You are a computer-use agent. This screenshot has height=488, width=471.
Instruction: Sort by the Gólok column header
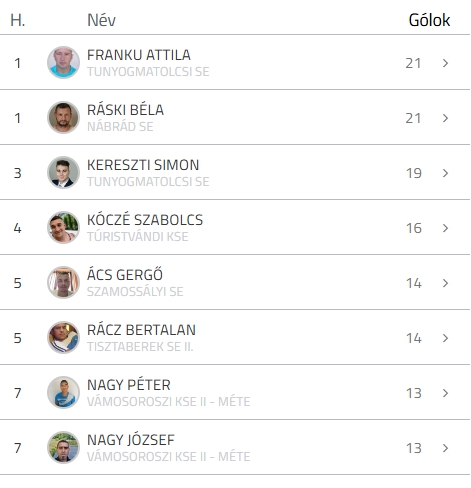[429, 20]
